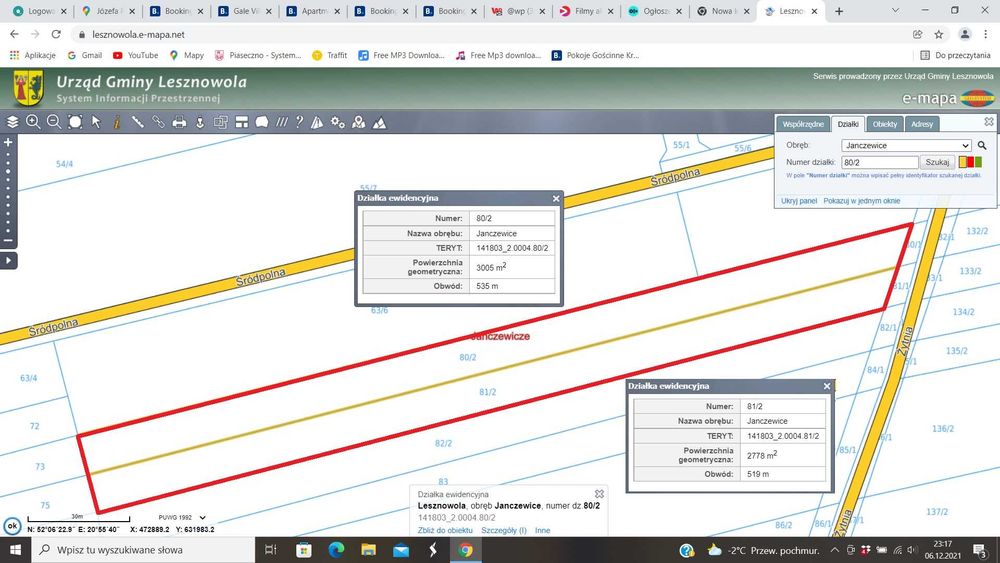Open the Mail app from taskbar
The height and width of the screenshot is (563, 1000).
point(401,550)
